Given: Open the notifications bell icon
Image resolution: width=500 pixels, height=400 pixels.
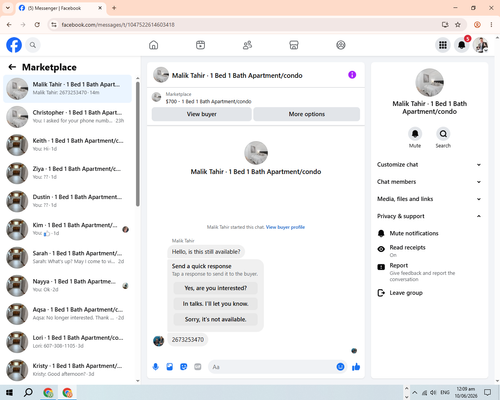Looking at the screenshot, I should pyautogui.click(x=462, y=45).
